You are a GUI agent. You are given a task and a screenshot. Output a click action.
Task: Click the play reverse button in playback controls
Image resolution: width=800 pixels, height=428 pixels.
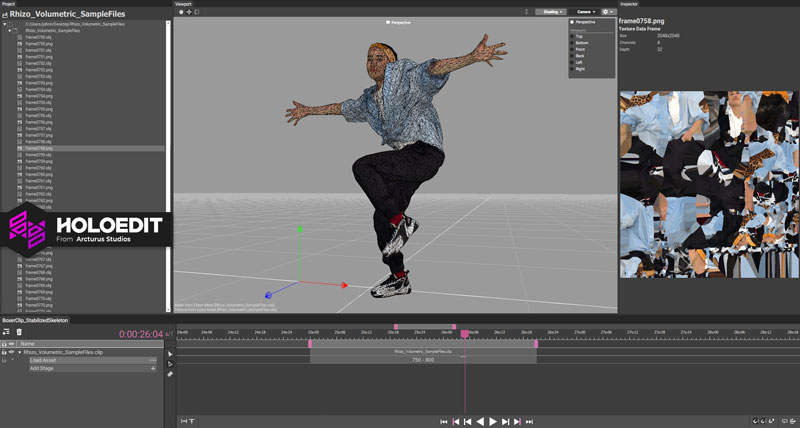480,421
